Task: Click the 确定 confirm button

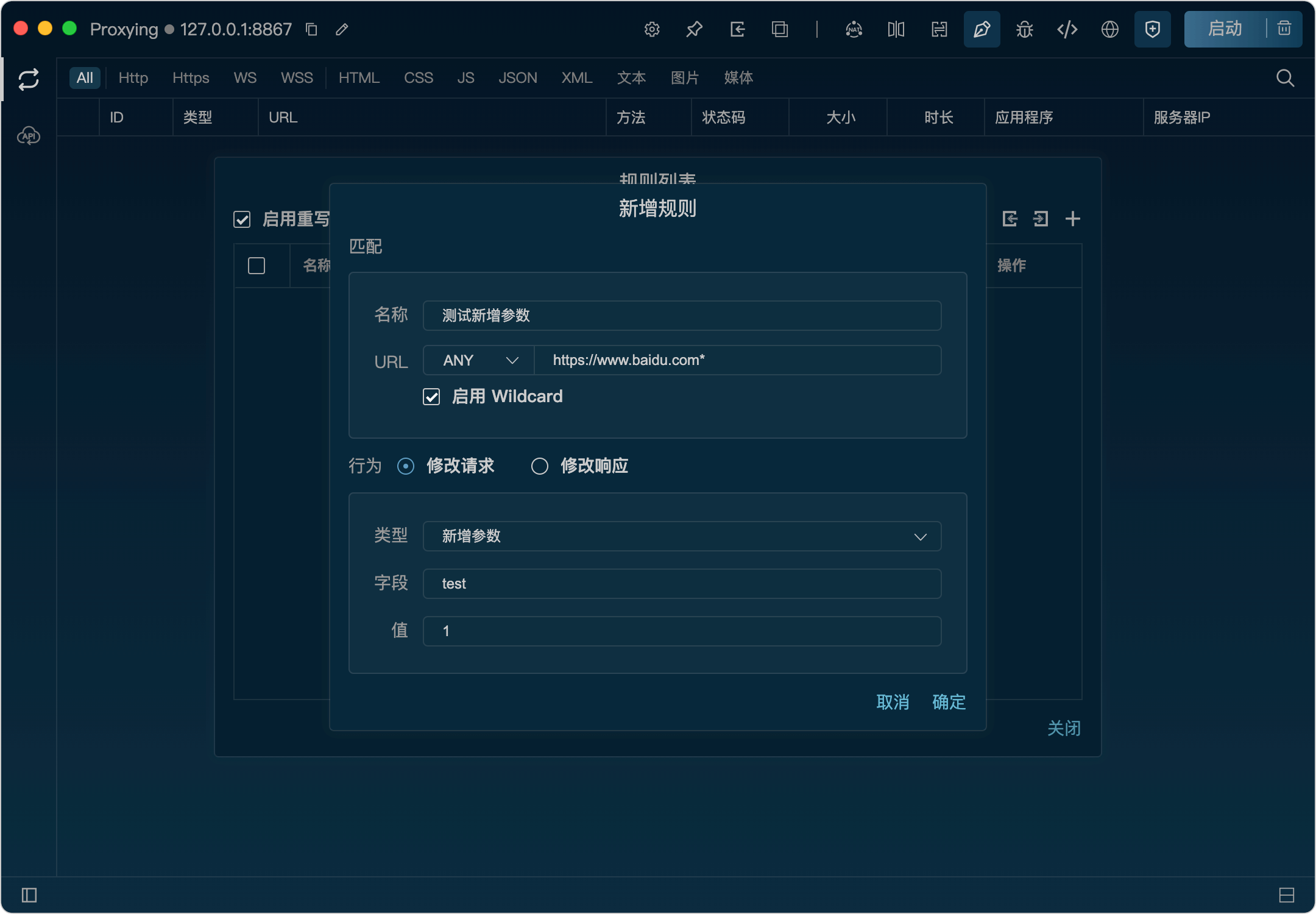Action: point(949,702)
